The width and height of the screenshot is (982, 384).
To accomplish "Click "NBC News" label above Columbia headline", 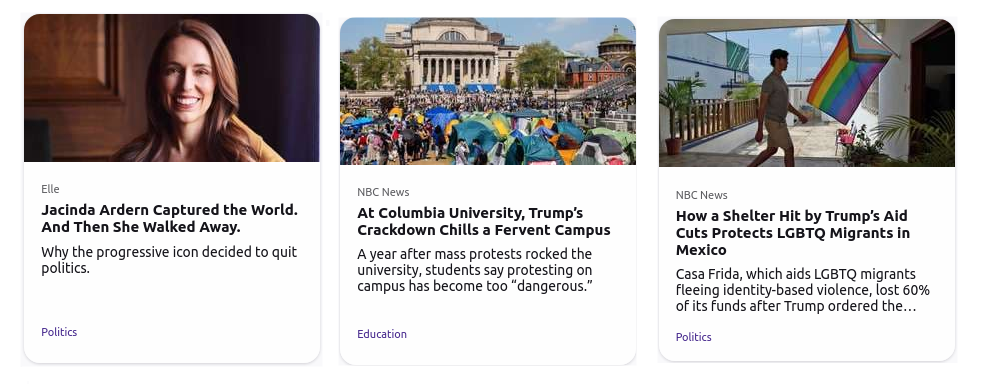I will 383,192.
